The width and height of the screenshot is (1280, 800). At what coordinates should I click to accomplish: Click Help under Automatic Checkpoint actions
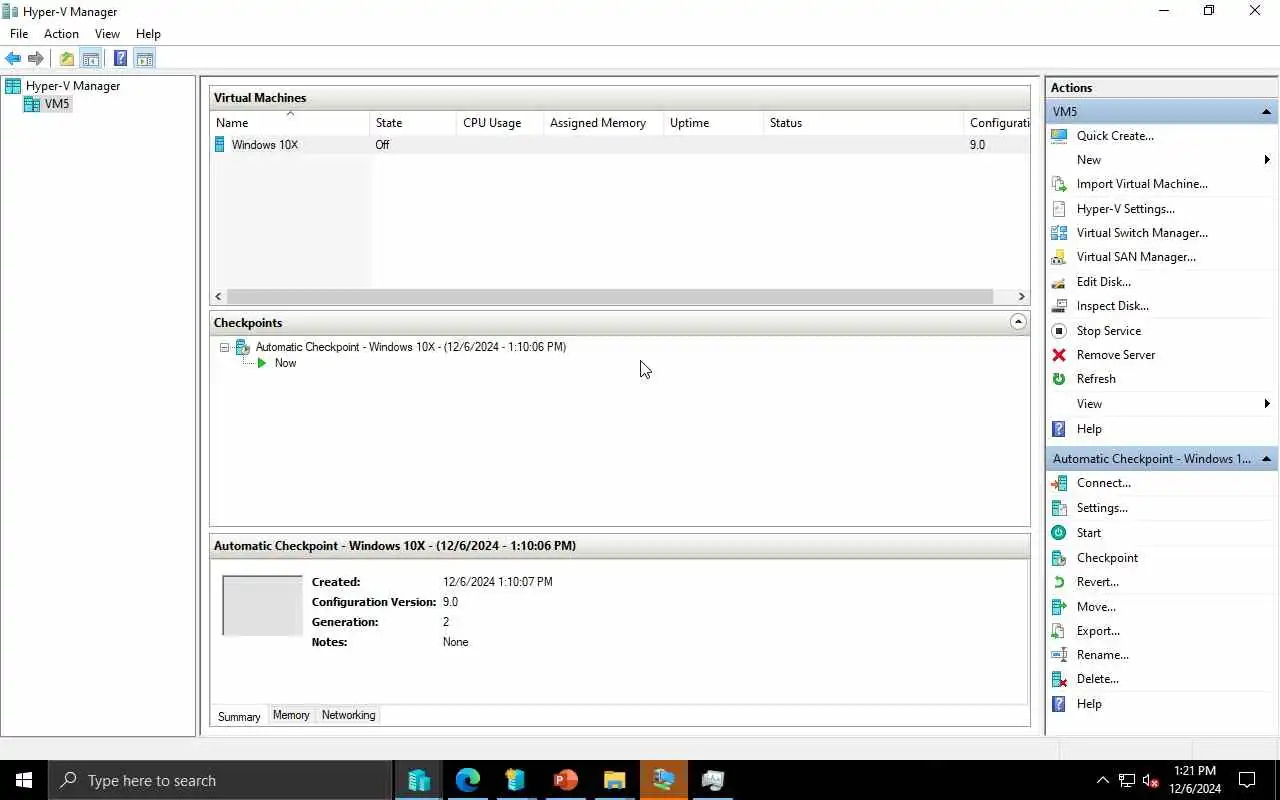click(1089, 704)
